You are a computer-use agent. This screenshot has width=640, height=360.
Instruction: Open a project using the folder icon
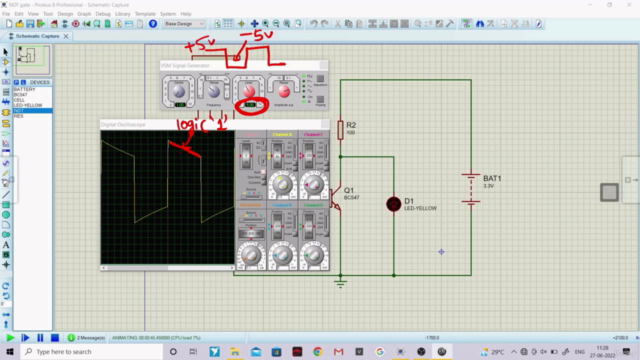click(19, 24)
